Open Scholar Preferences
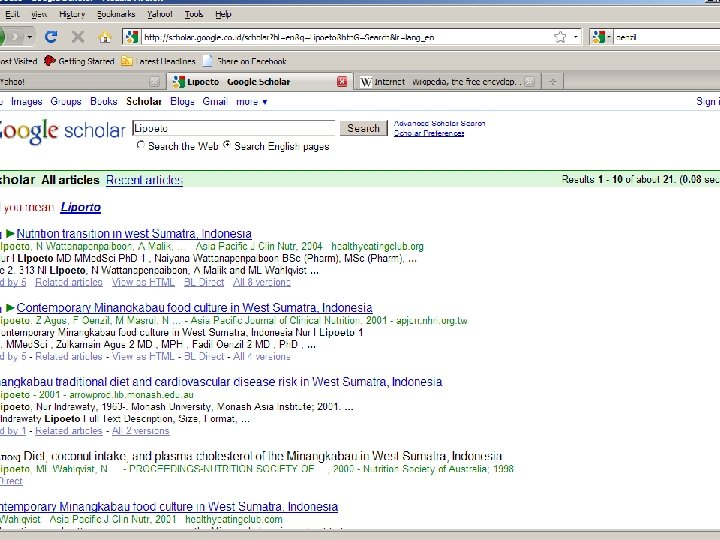Image resolution: width=720 pixels, height=540 pixels. coord(429,133)
